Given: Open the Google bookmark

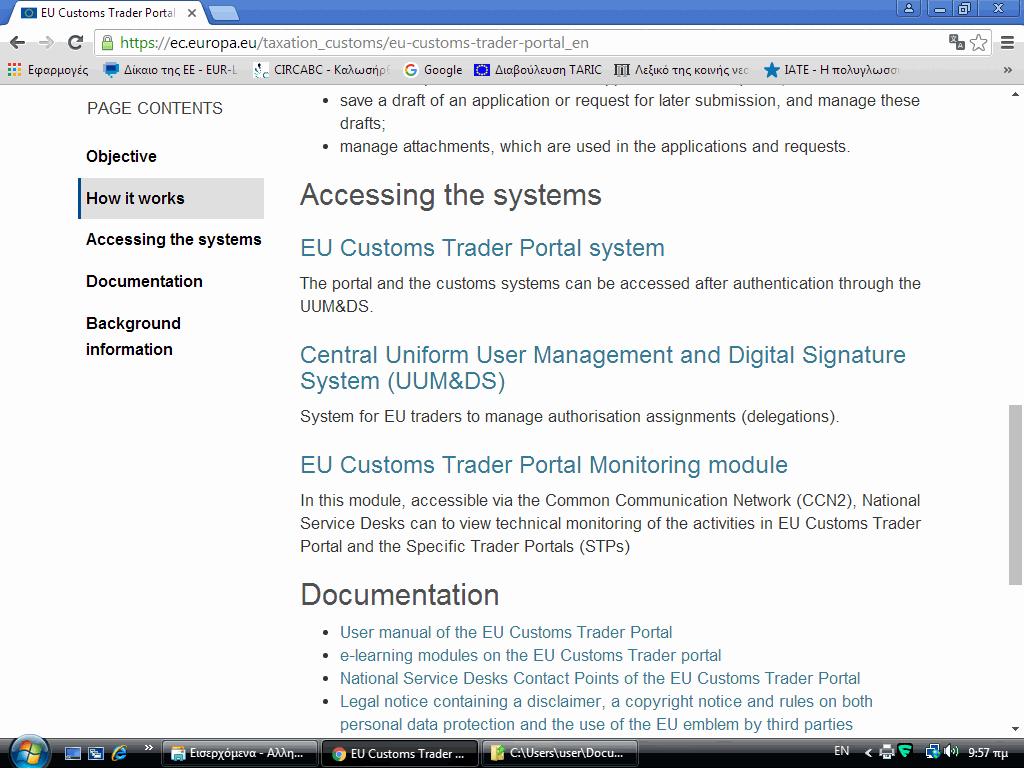Looking at the screenshot, I should point(433,70).
